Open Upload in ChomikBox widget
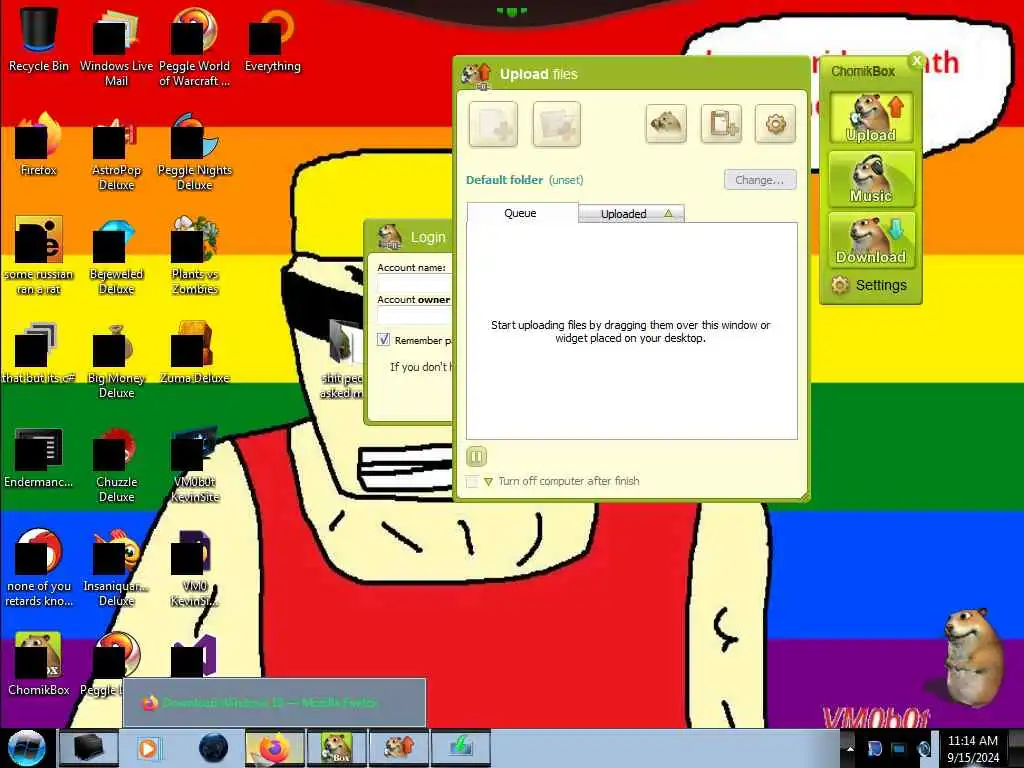 (x=871, y=118)
